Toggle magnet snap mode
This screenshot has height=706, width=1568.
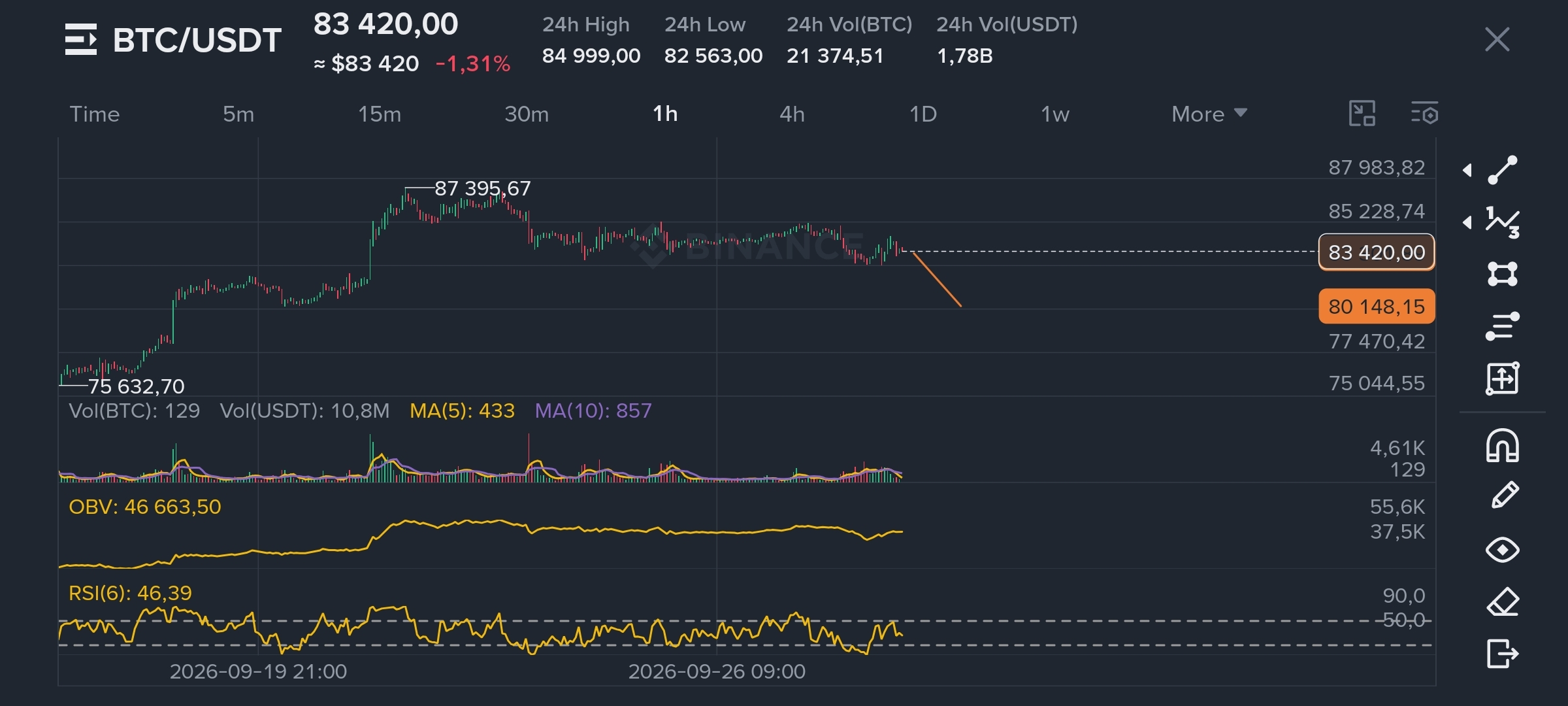pos(1502,446)
